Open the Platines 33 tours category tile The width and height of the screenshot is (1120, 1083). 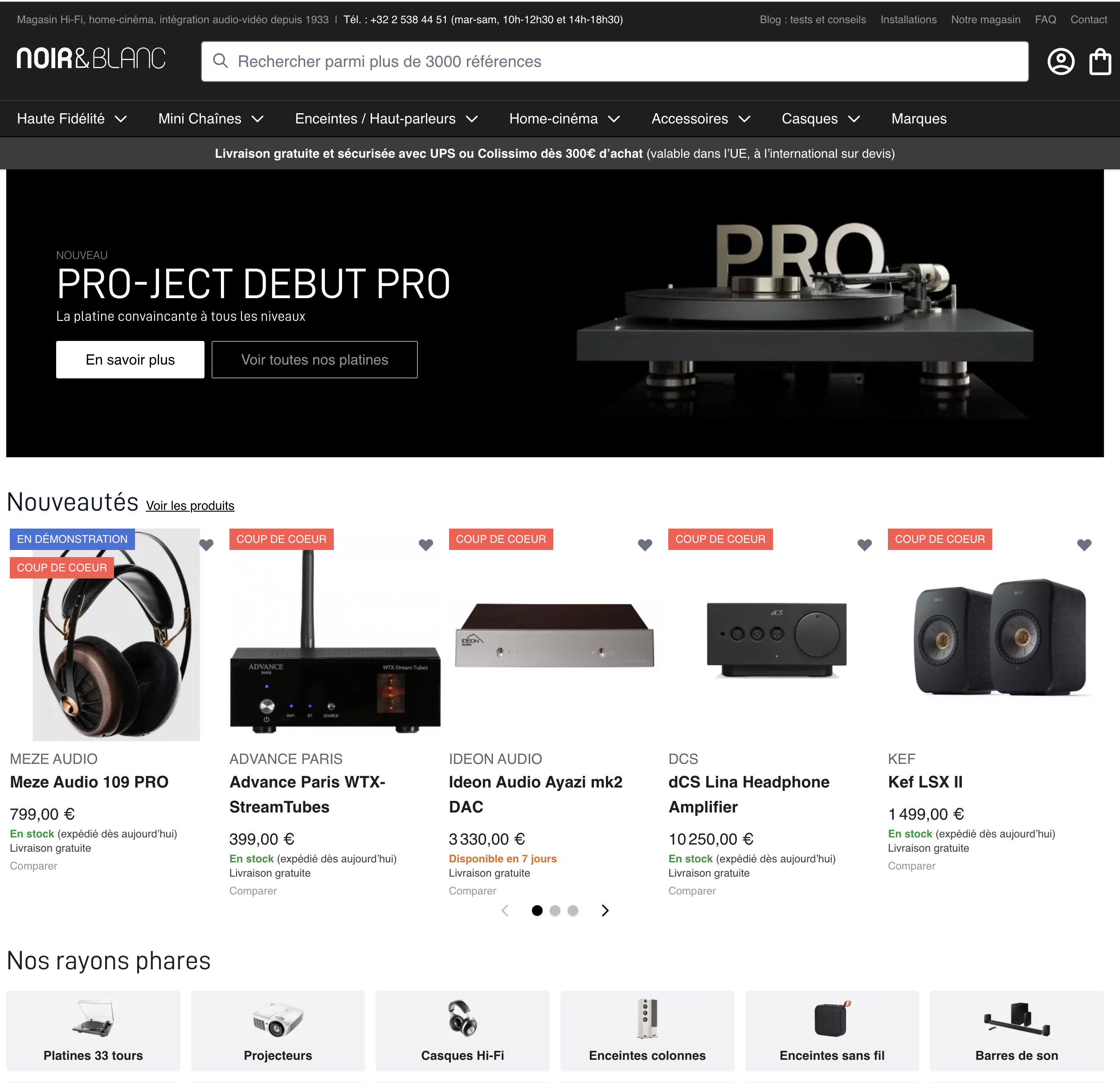[93, 1030]
